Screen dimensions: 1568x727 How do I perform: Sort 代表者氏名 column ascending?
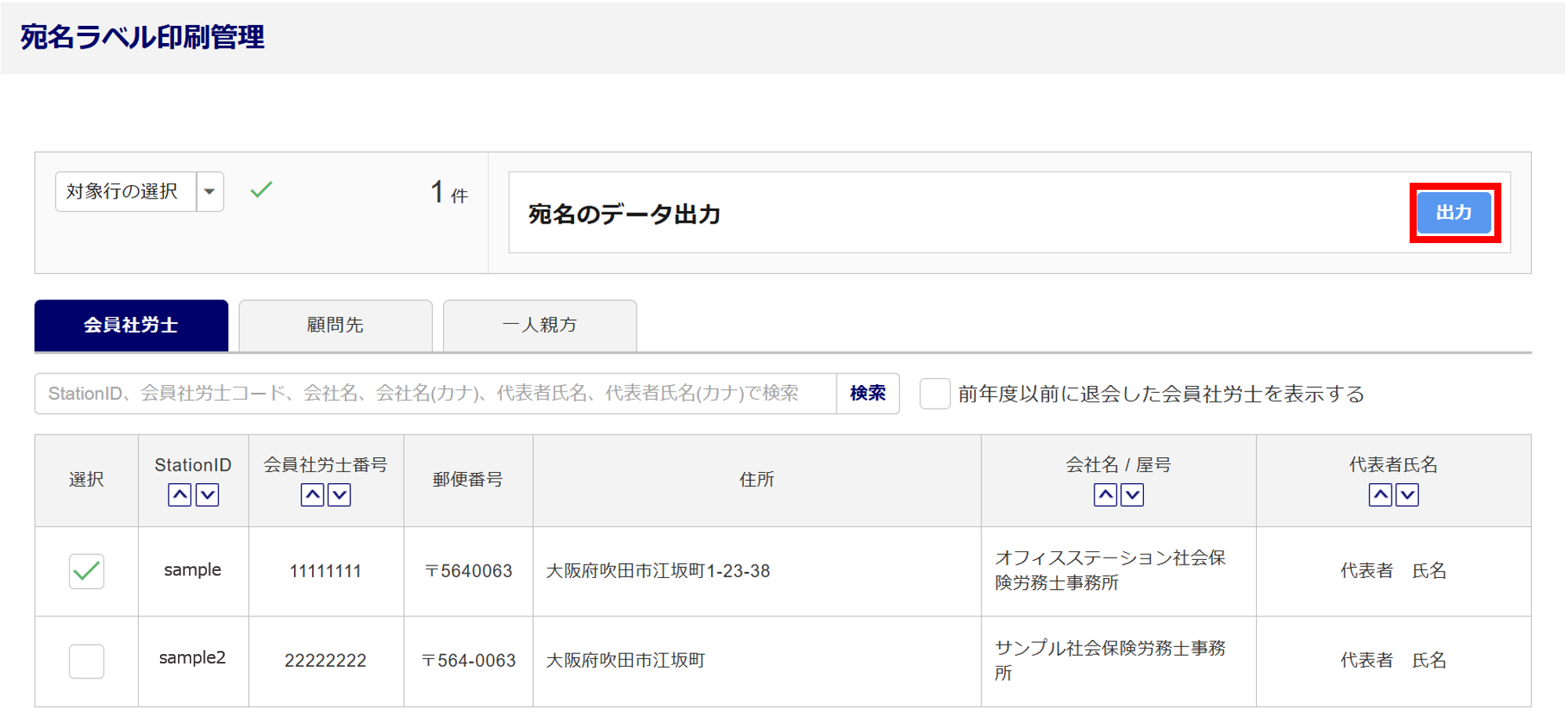1380,495
